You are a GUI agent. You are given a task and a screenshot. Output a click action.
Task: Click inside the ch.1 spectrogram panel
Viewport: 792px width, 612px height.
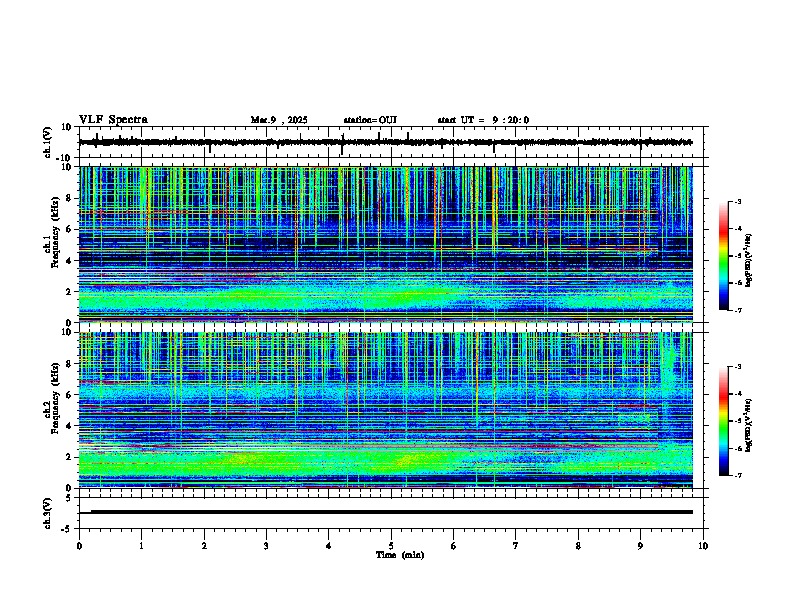[x=385, y=244]
